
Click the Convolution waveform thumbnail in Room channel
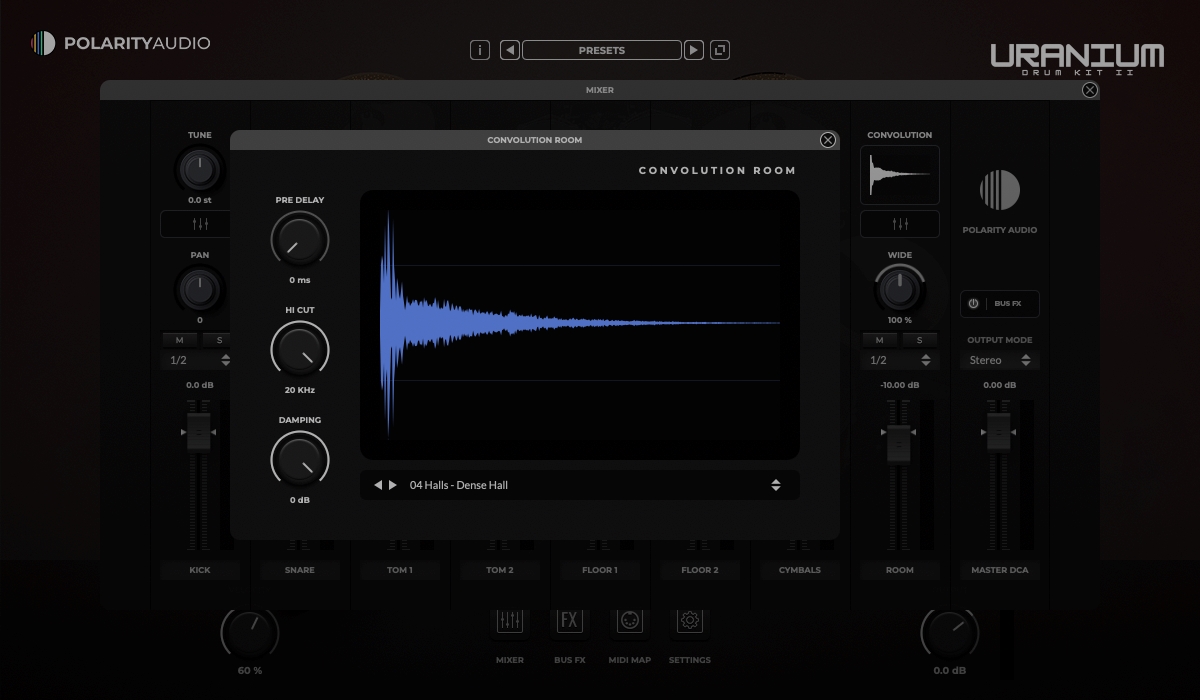click(900, 175)
